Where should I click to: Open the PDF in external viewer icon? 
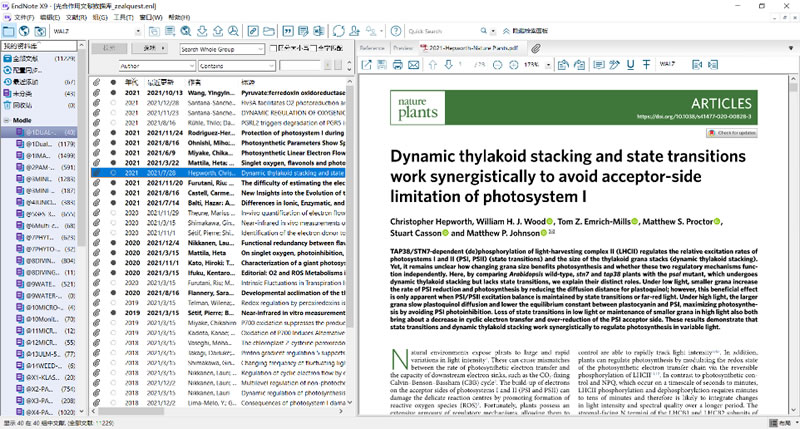tap(367, 65)
